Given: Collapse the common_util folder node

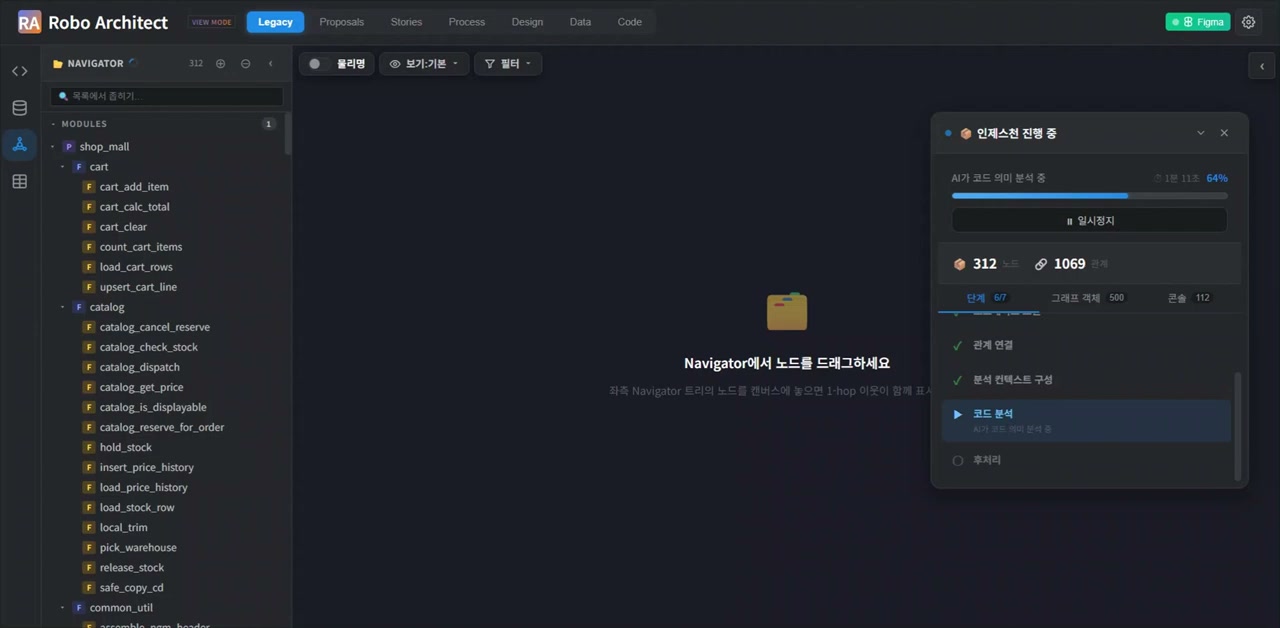Looking at the screenshot, I should [x=63, y=607].
